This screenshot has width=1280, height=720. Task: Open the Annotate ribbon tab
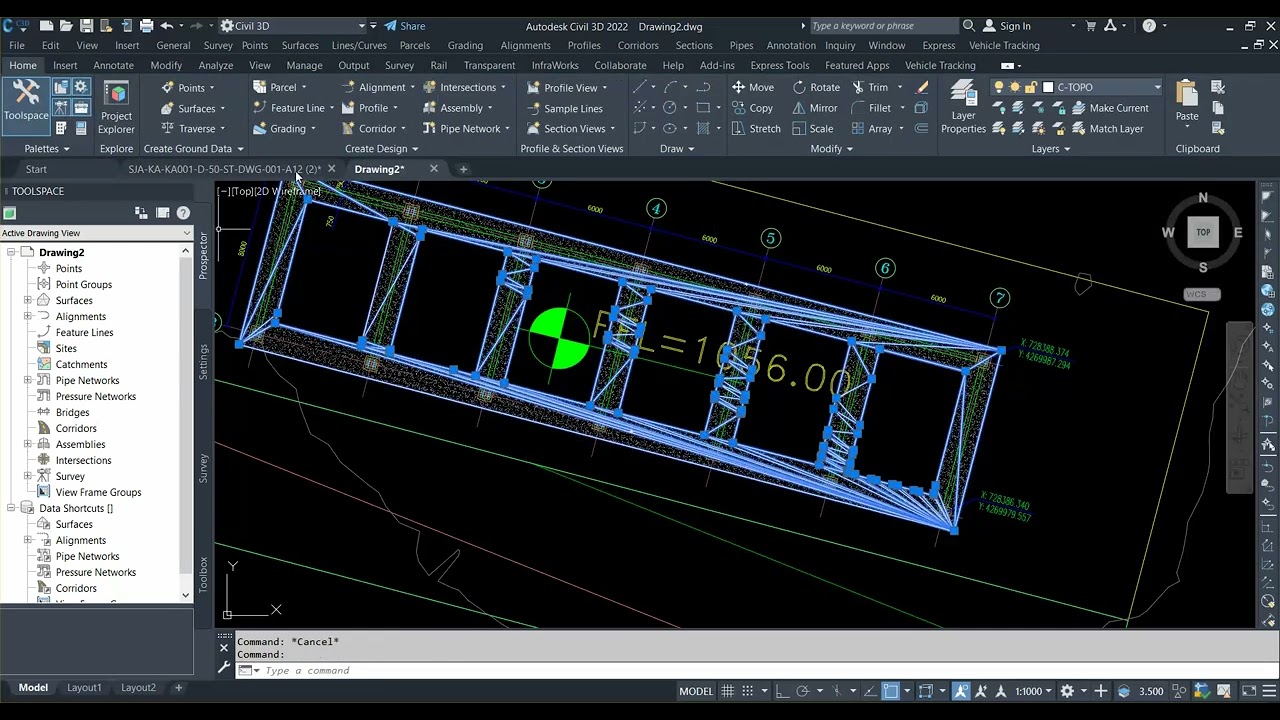(x=113, y=65)
